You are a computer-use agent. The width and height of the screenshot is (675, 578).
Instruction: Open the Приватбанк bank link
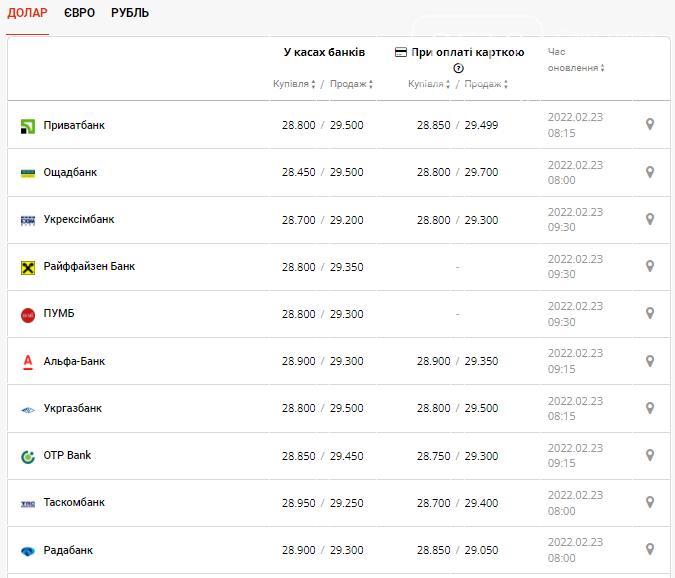coord(74,125)
